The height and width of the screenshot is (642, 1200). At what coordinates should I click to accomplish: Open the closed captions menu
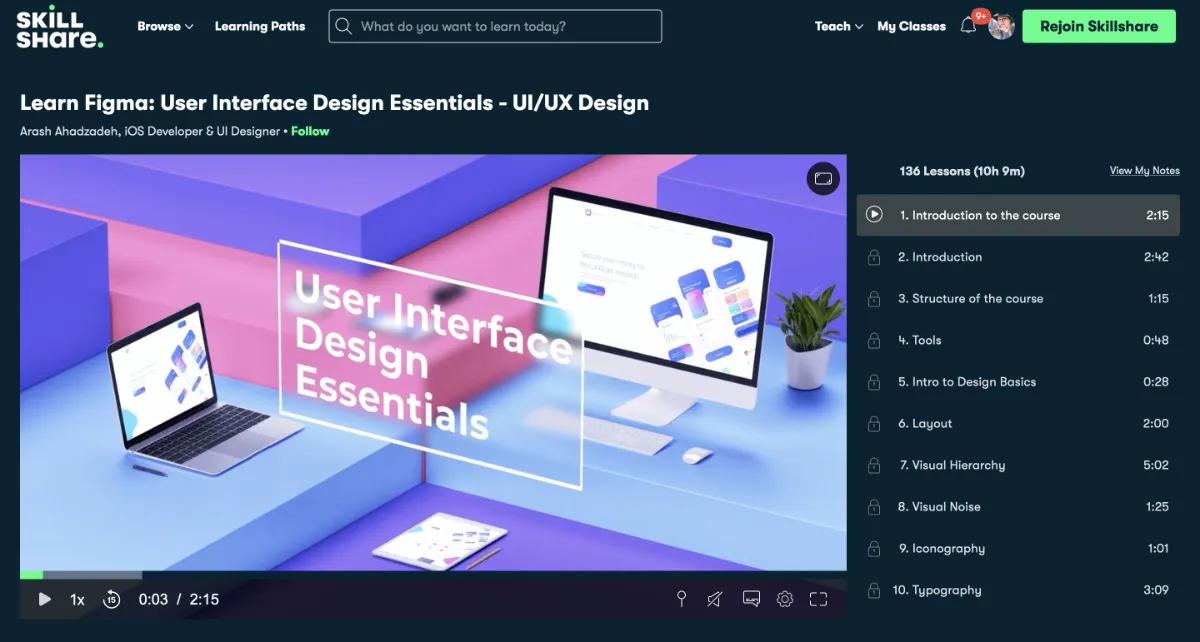coord(749,598)
